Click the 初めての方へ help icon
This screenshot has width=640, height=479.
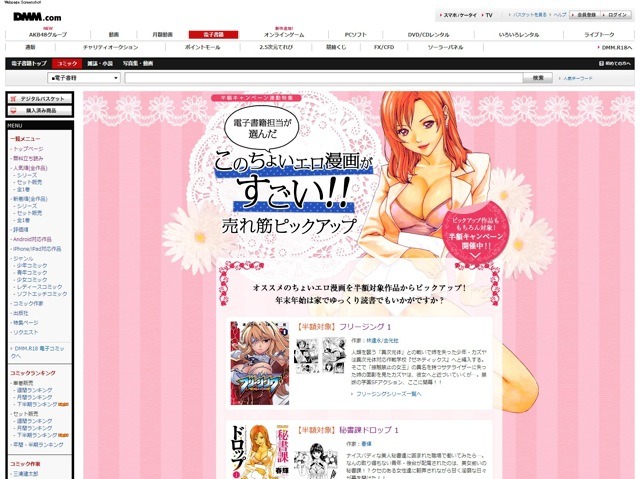pyautogui.click(x=601, y=64)
